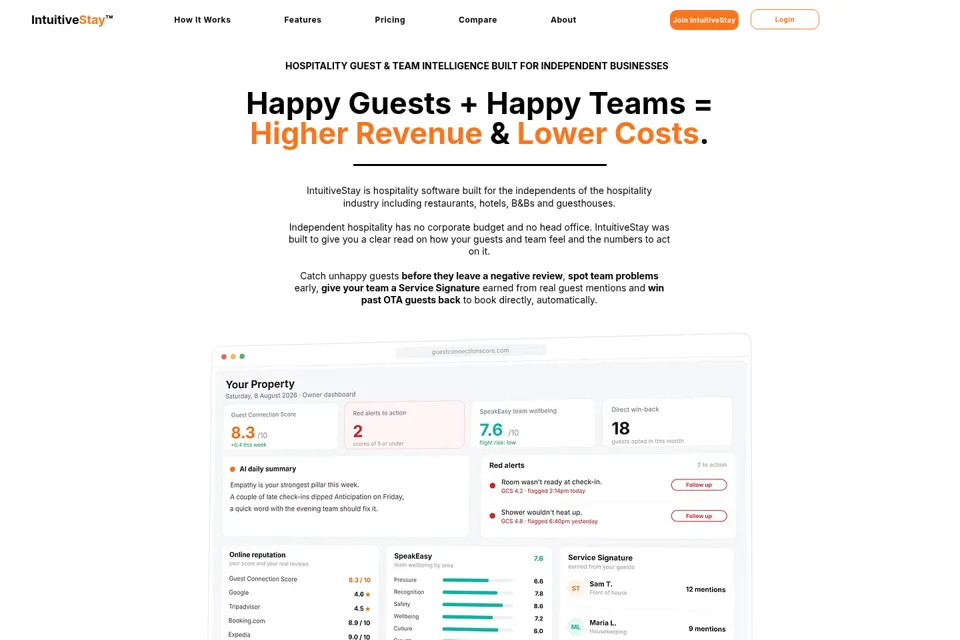Click the Login button
Image resolution: width=960 pixels, height=640 pixels.
point(785,20)
